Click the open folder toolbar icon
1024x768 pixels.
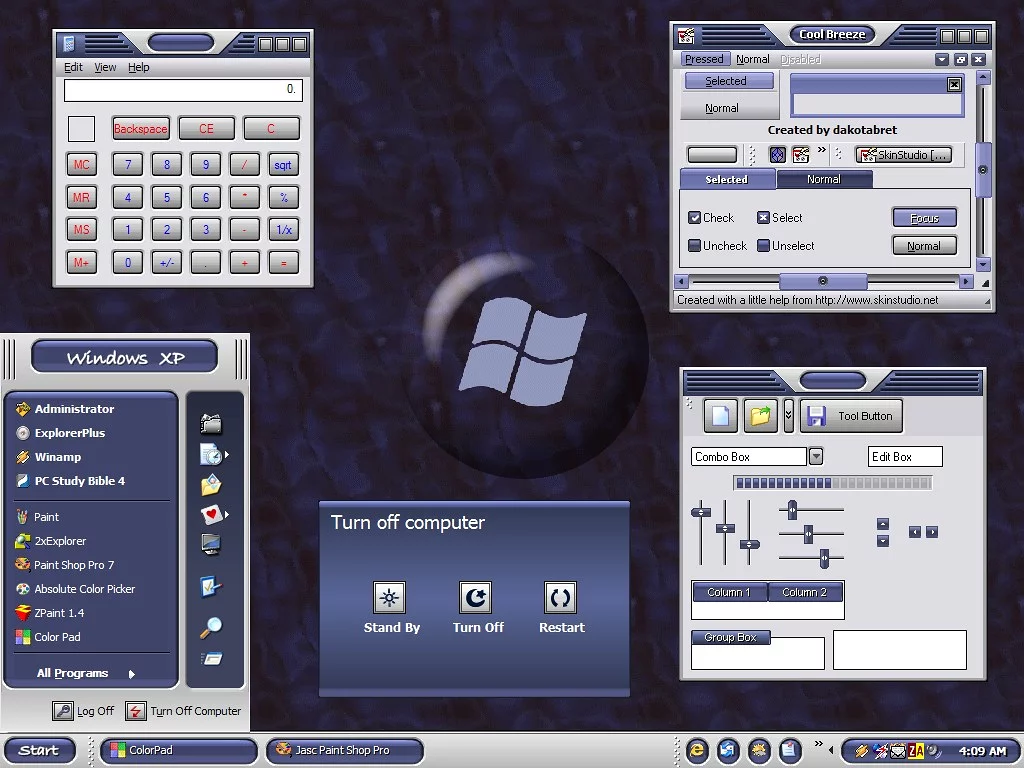click(760, 416)
